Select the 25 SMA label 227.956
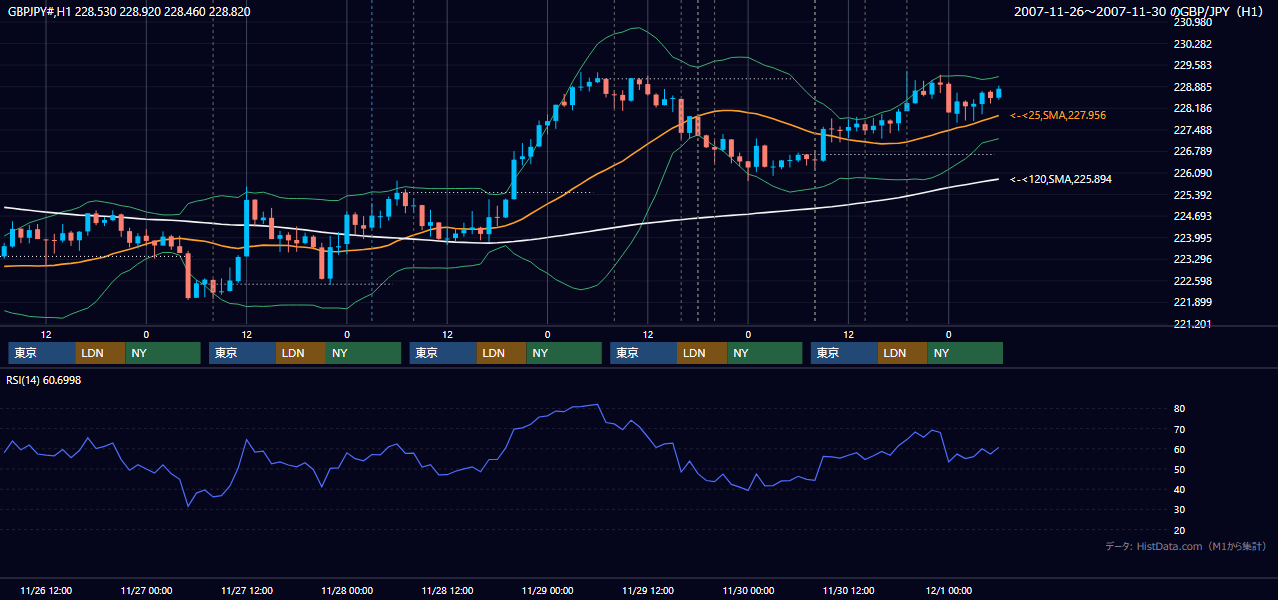1278x600 pixels. tap(1058, 116)
